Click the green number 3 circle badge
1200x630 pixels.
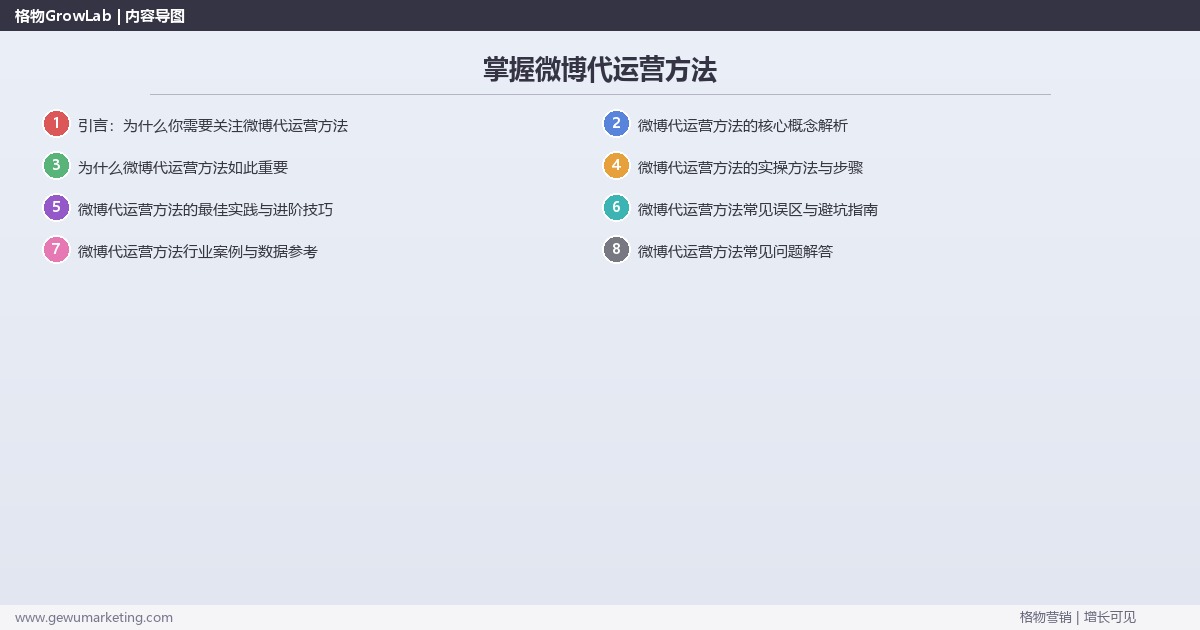point(56,166)
